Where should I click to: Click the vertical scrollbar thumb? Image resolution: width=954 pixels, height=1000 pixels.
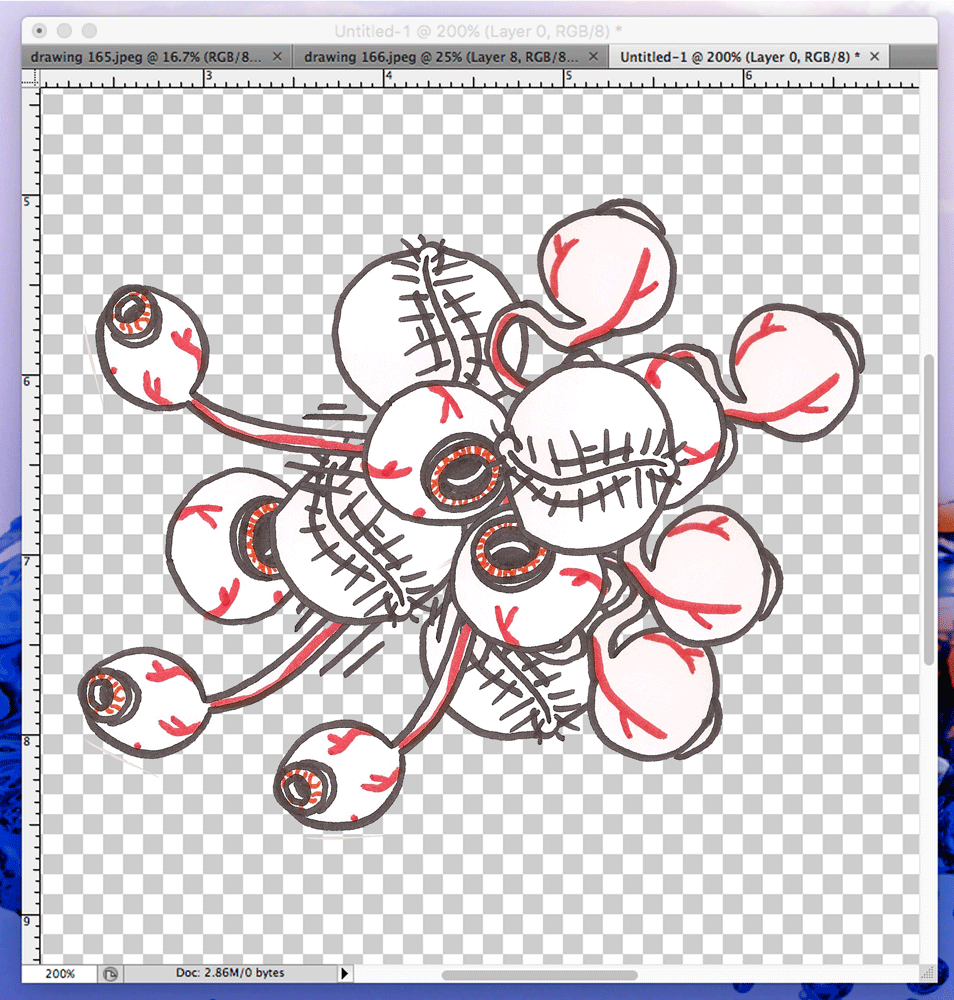[x=929, y=510]
